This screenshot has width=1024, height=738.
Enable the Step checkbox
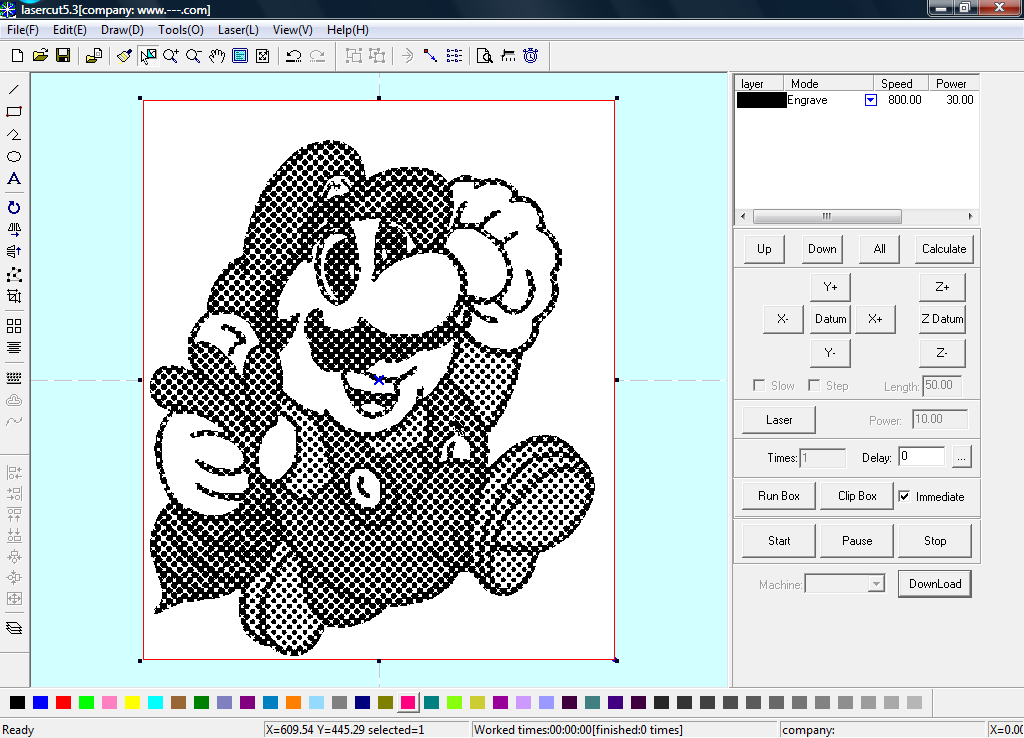(814, 386)
